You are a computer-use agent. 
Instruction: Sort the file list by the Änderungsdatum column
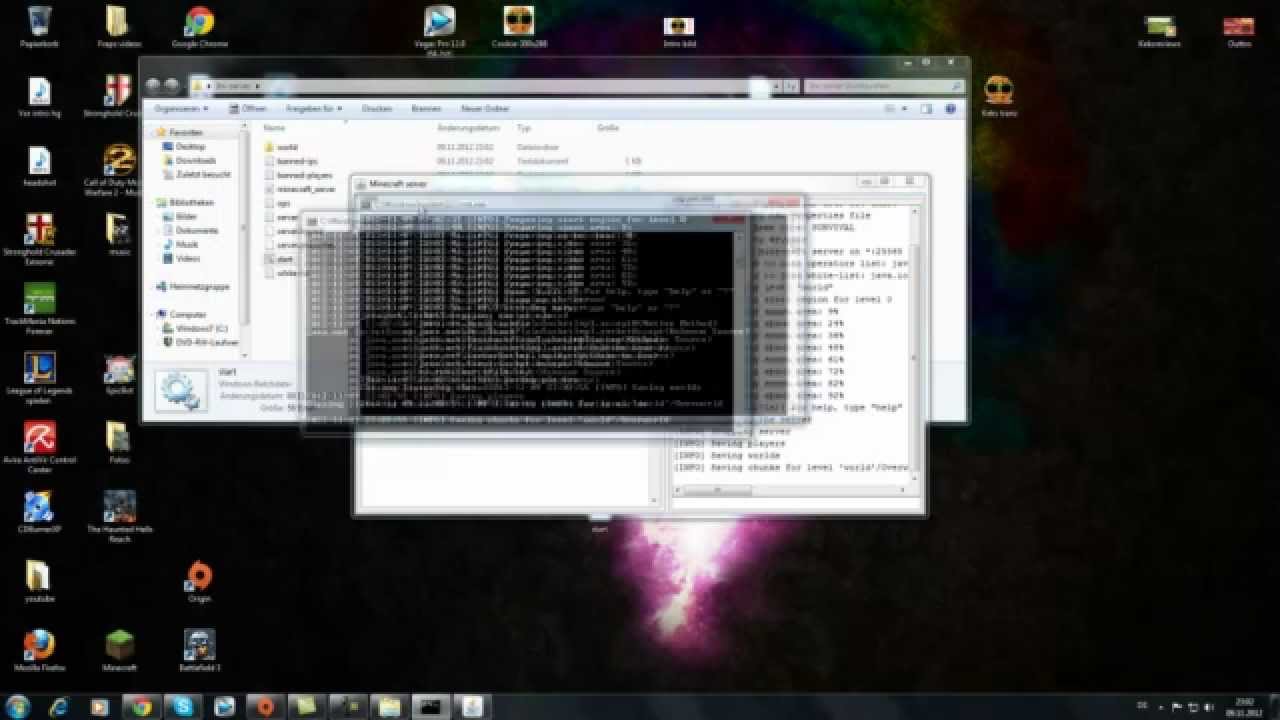pyautogui.click(x=468, y=128)
